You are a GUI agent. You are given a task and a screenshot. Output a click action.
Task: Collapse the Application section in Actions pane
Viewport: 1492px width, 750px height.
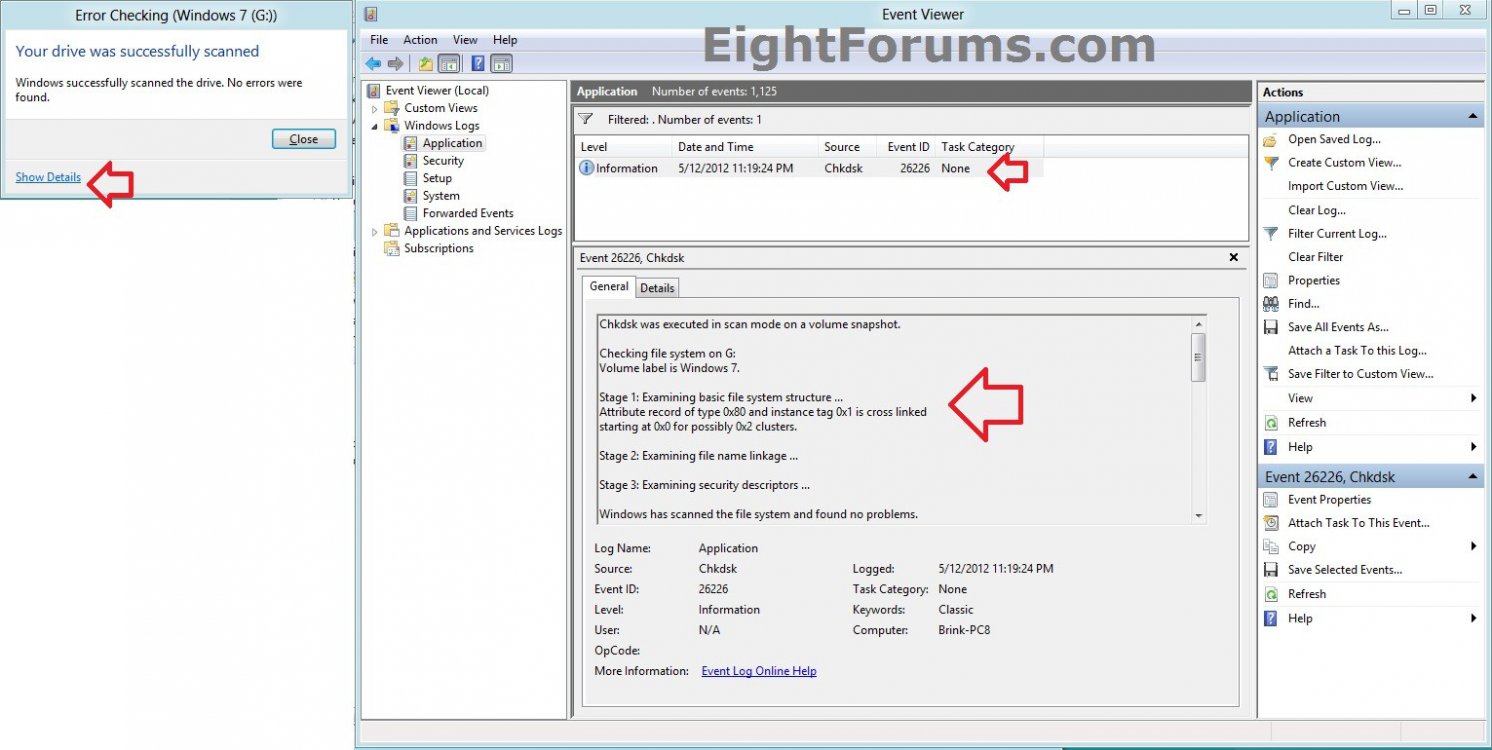1473,117
